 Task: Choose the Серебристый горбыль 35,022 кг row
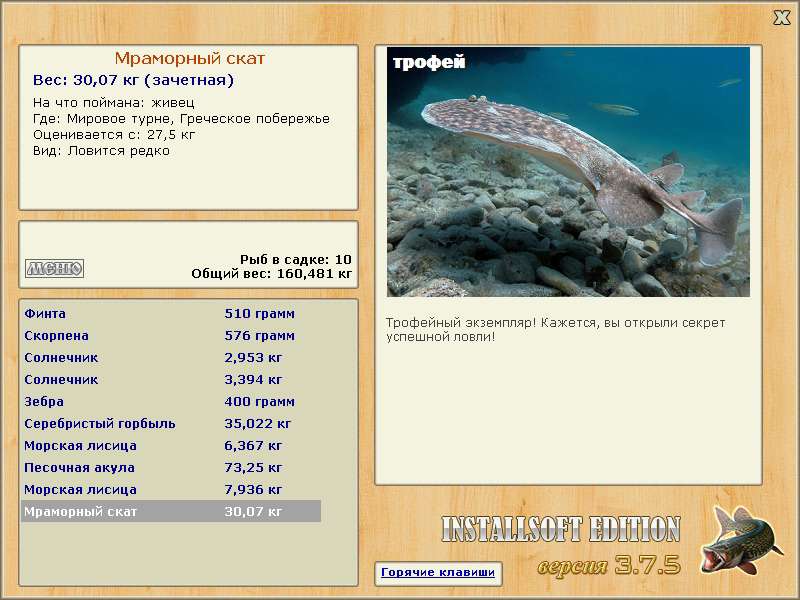[171, 423]
